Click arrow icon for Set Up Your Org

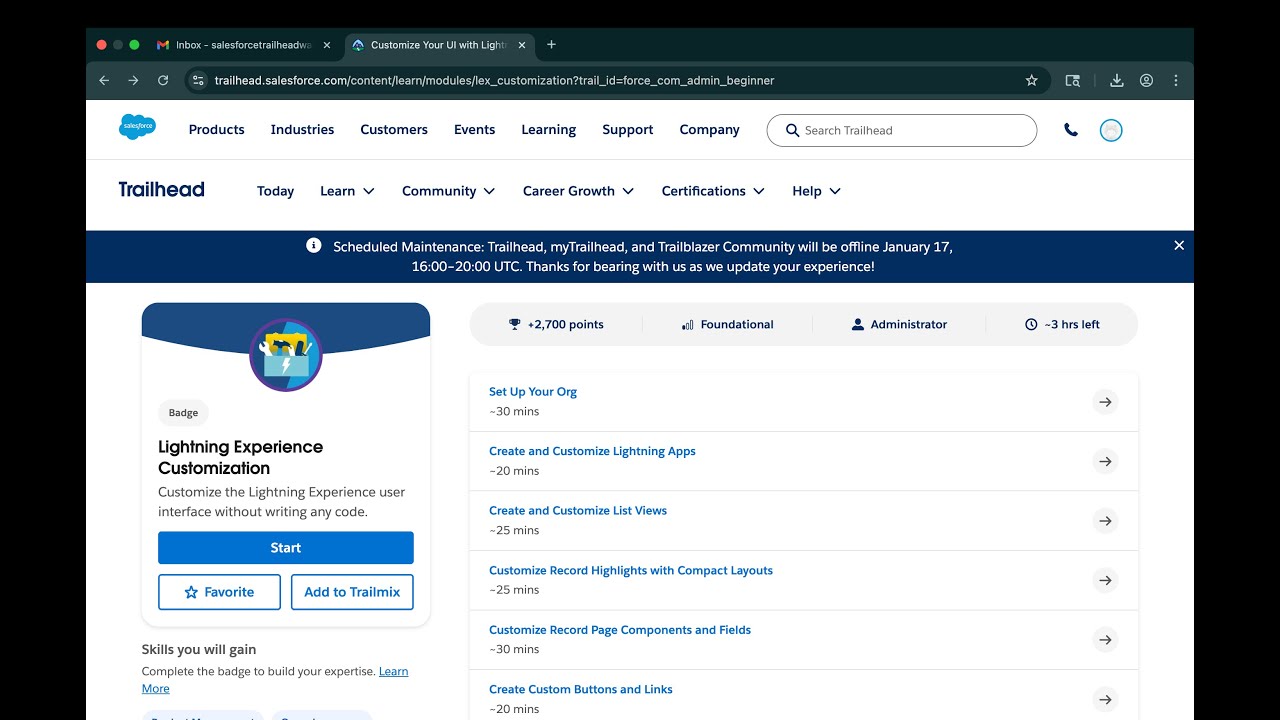coord(1105,402)
